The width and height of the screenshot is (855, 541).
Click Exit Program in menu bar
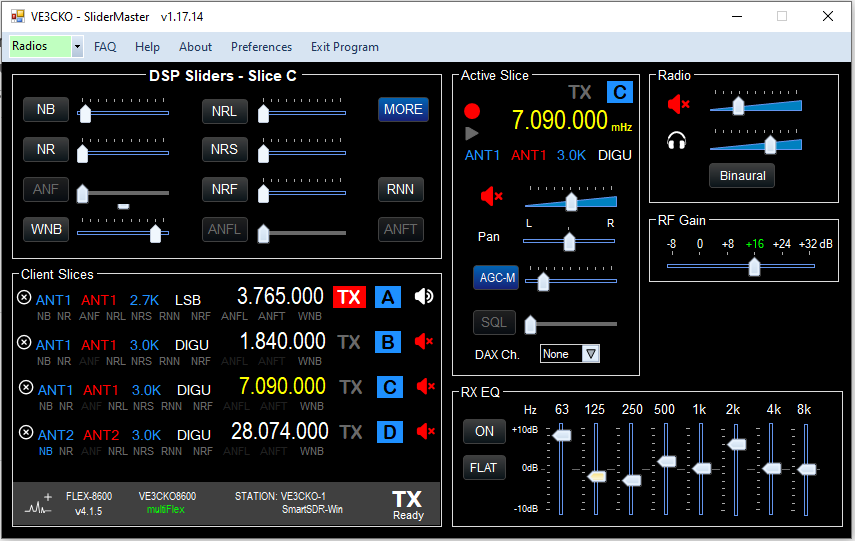[345, 47]
